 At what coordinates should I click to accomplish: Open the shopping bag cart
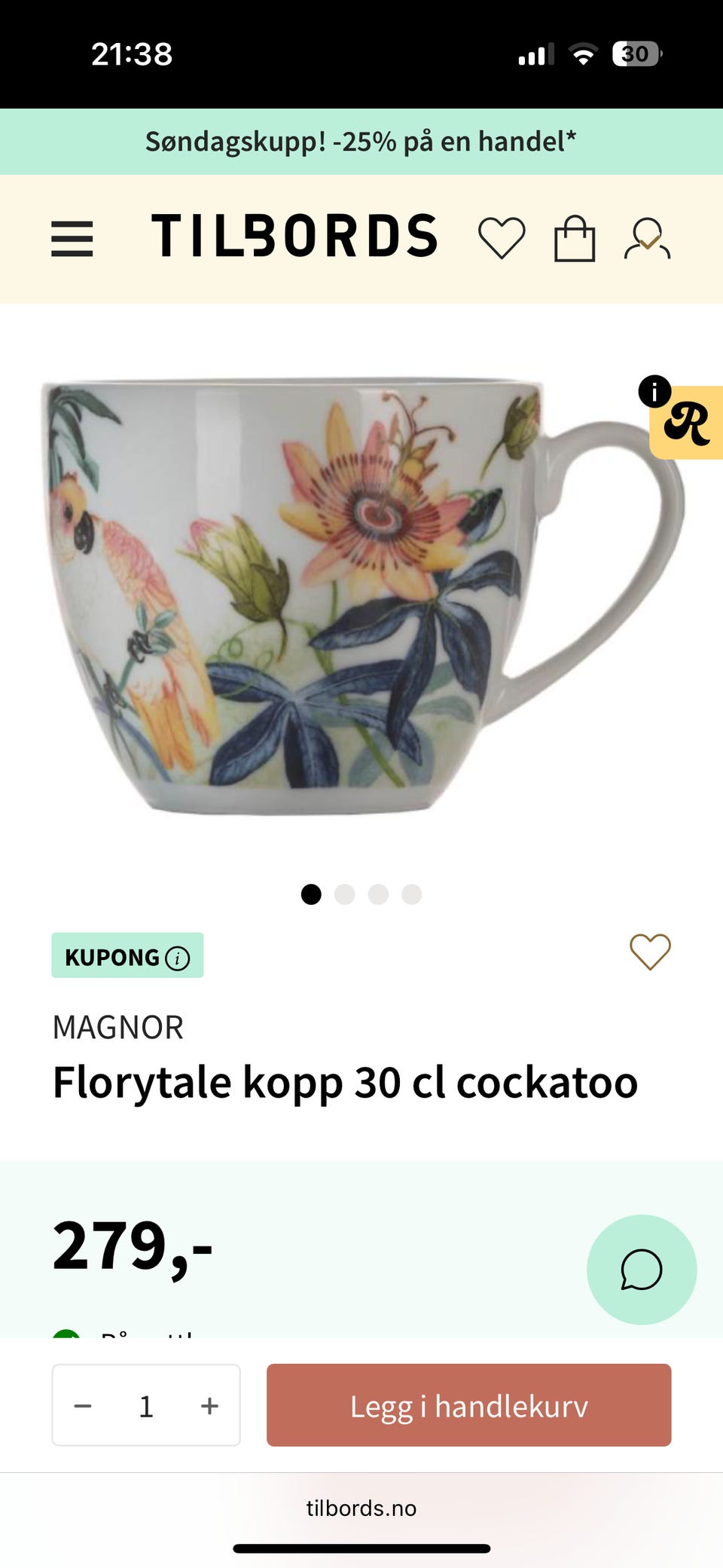click(x=575, y=239)
